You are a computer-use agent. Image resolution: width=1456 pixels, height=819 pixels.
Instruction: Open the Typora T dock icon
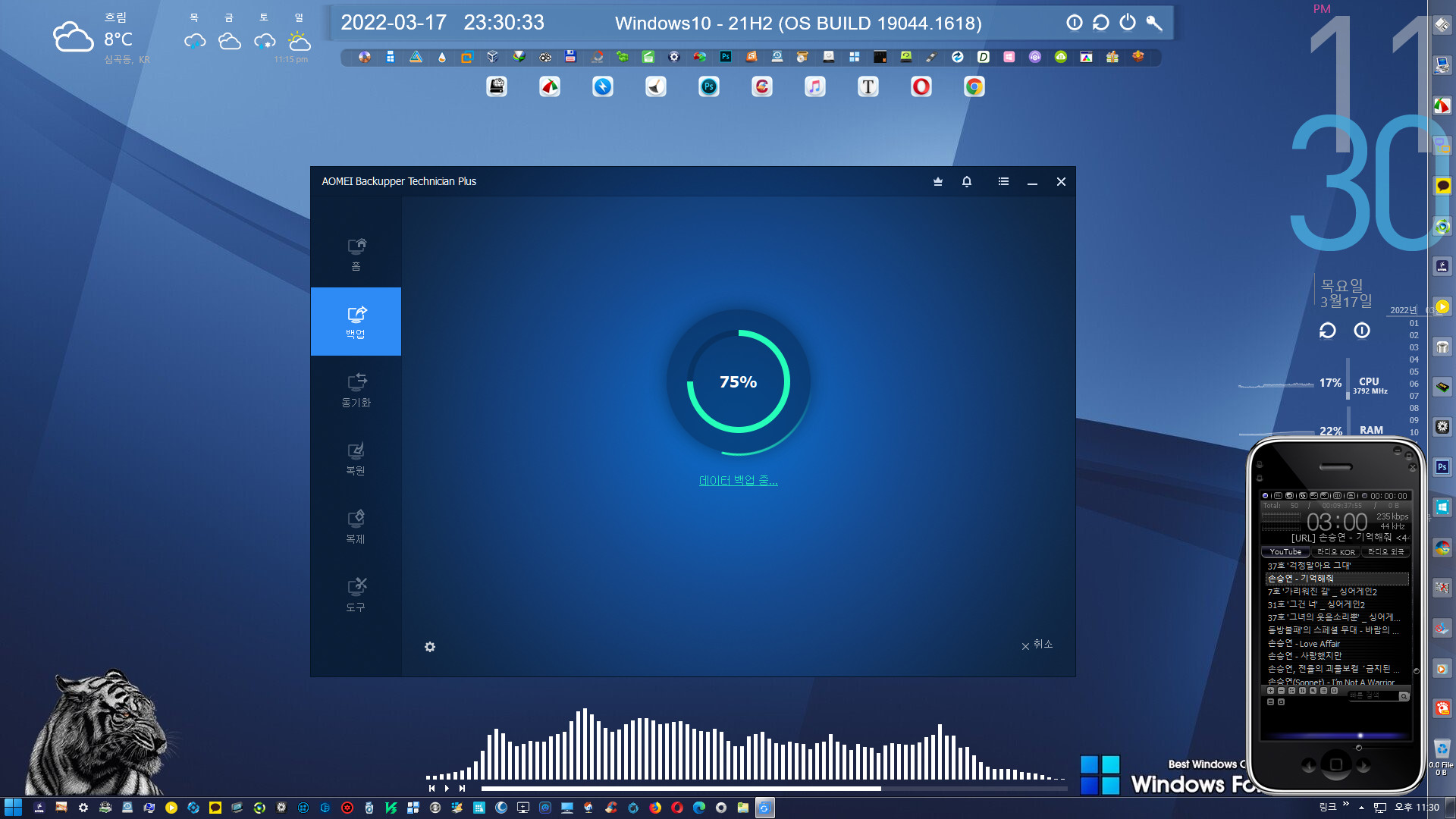point(868,86)
